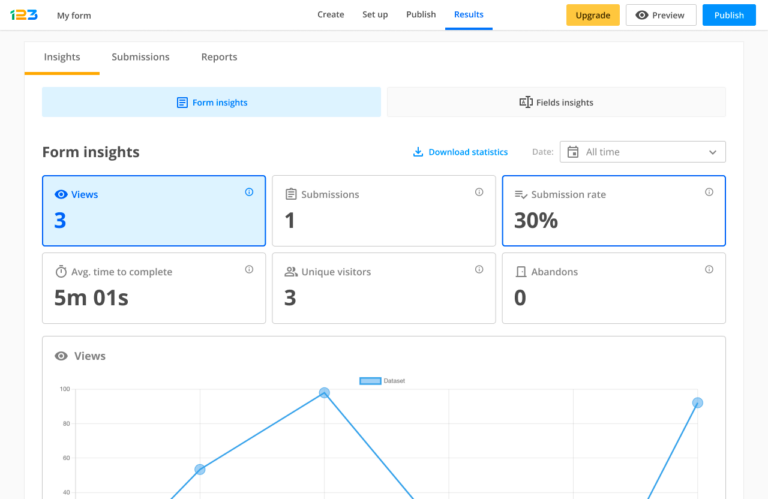Click the blue Publish button
Viewport: 768px width, 499px height.
pos(729,15)
